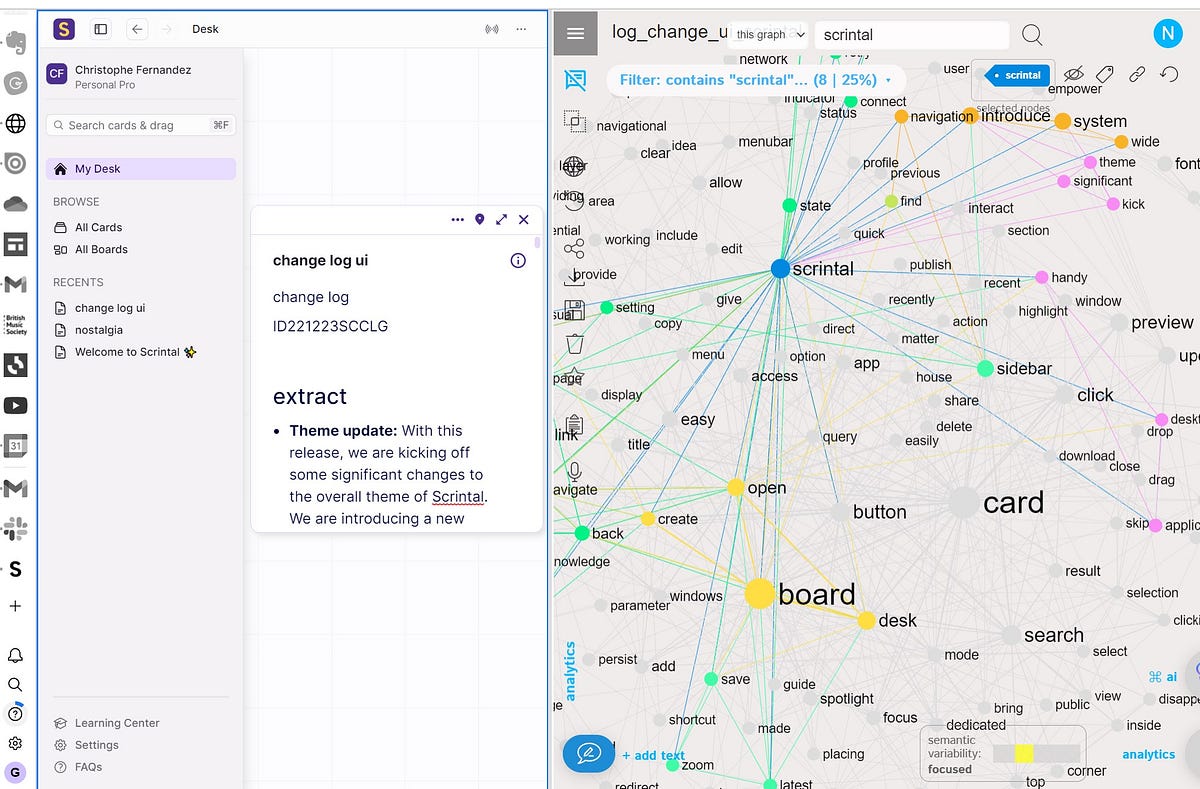Click the blue 'scrintal' selected node tag

pos(1017,75)
